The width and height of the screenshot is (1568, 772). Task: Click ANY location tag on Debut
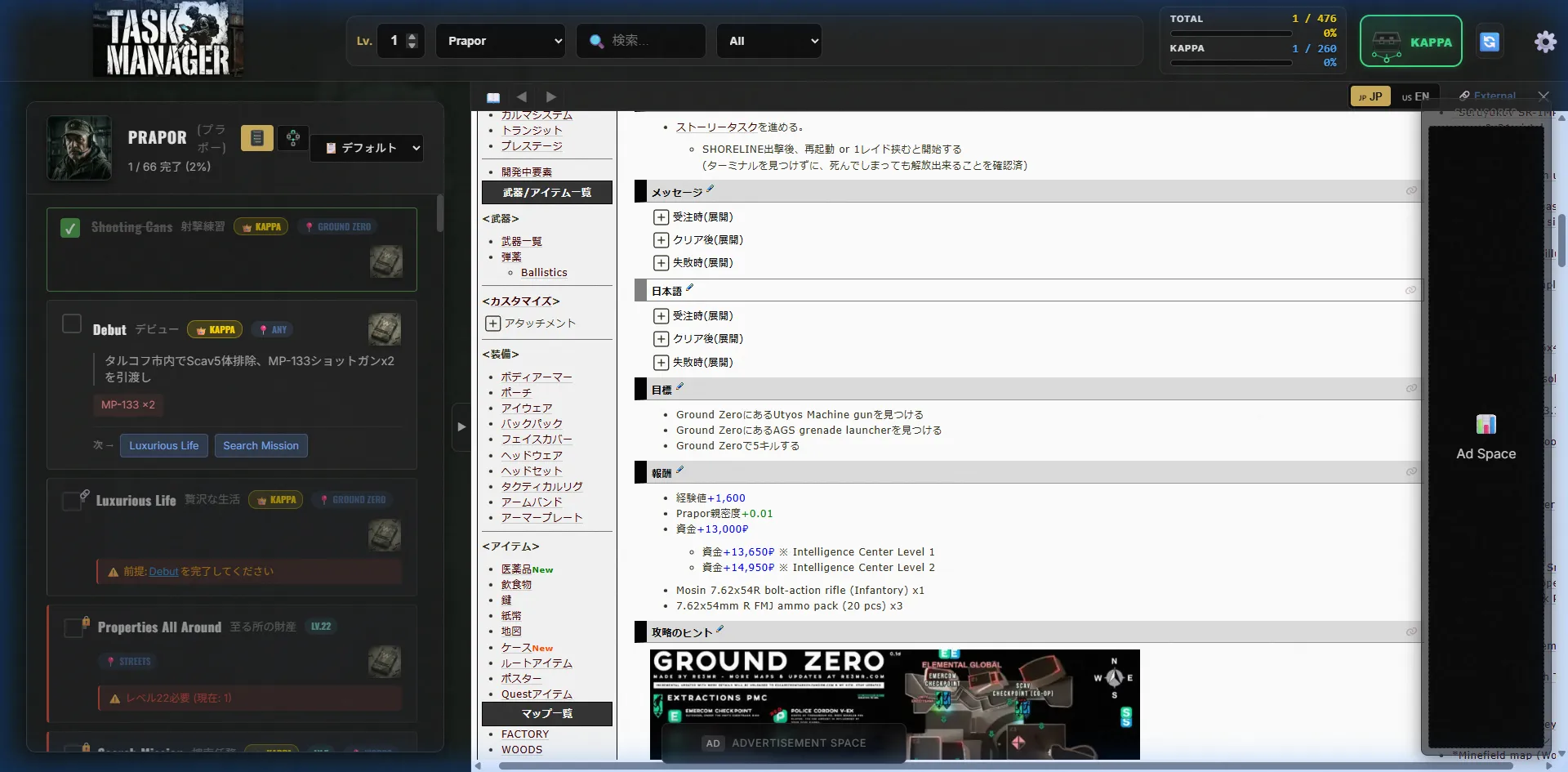click(272, 329)
